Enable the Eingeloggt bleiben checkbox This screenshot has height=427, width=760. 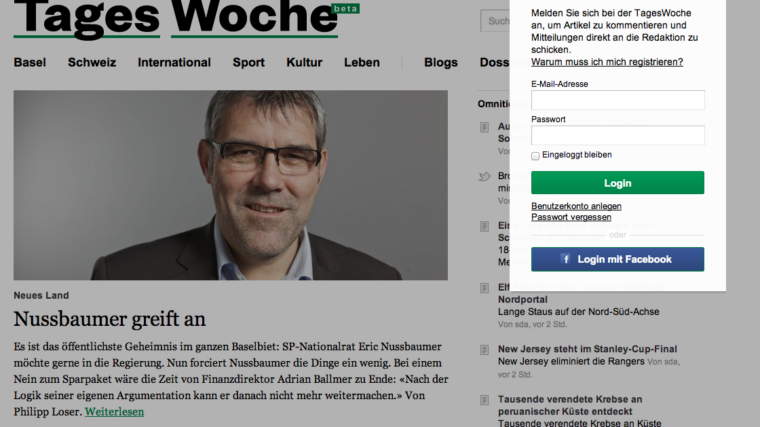(535, 156)
